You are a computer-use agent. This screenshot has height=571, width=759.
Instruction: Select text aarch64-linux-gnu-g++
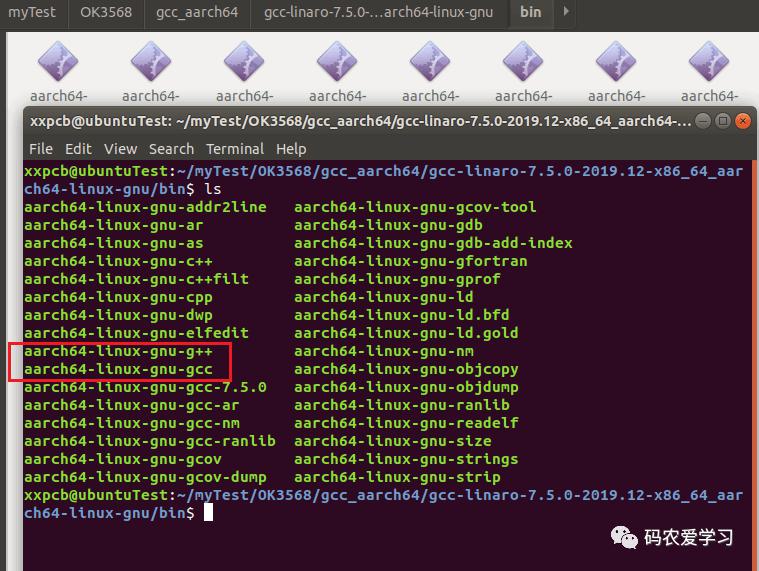[118, 351]
